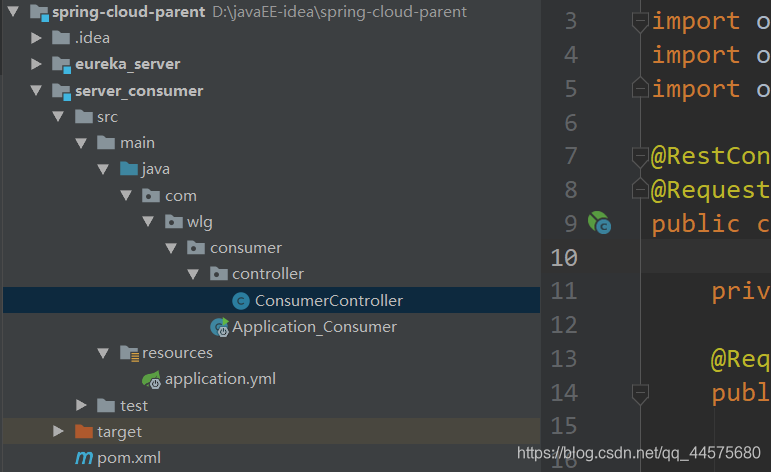771x472 pixels.
Task: Click the gutter Spring bean icon on line 9
Action: coord(598,223)
